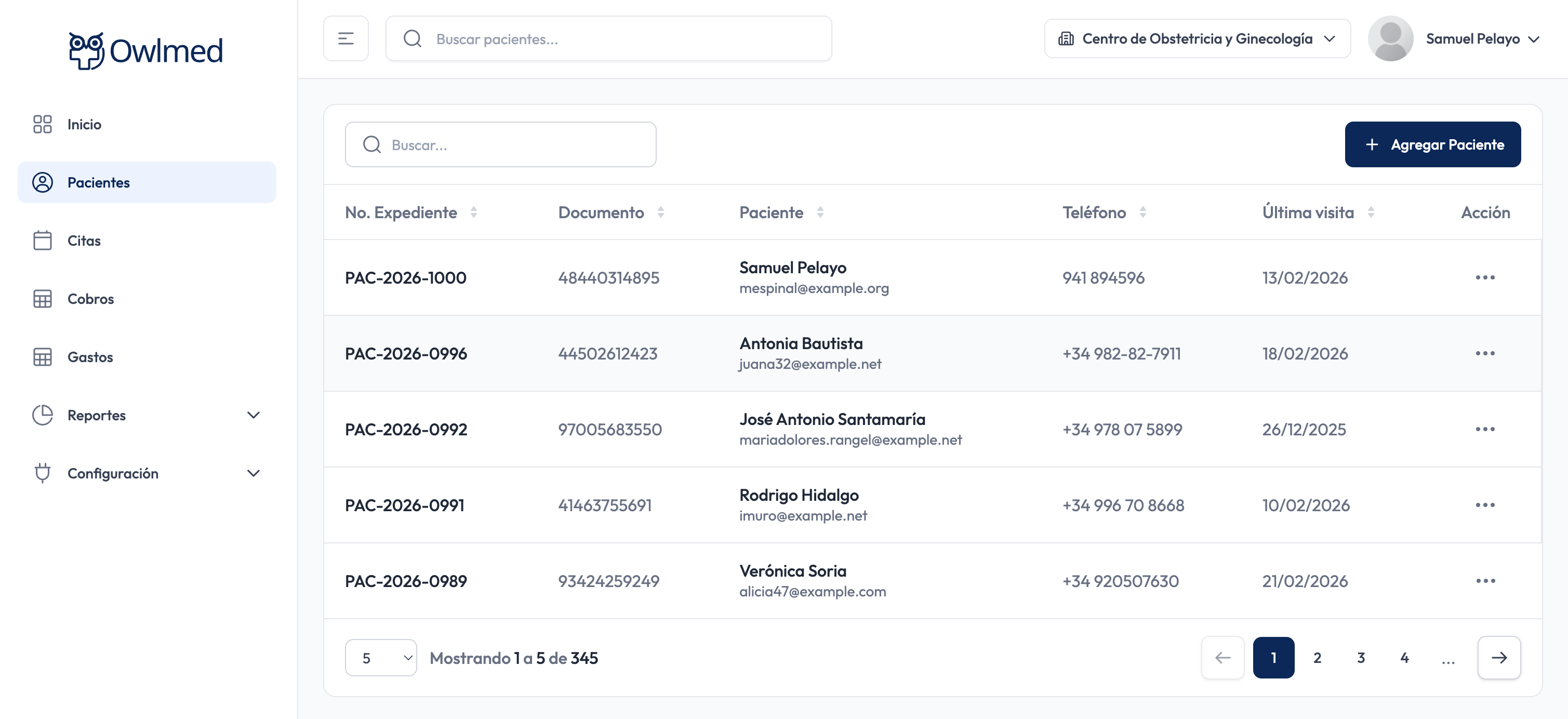
Task: Click the Buscar pacientes search field
Action: (609, 38)
